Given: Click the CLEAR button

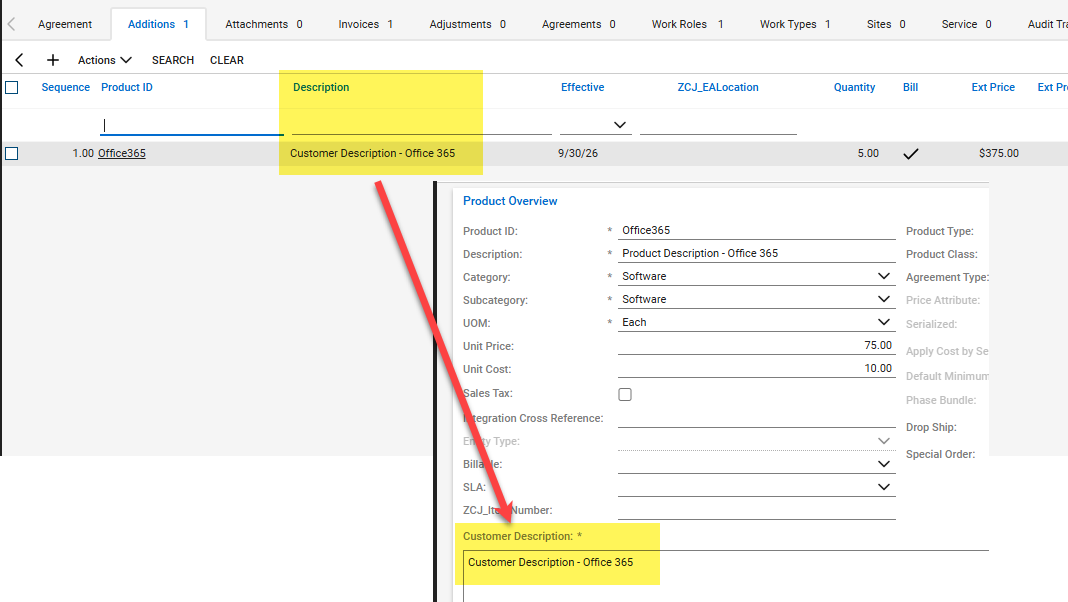Looking at the screenshot, I should 227,60.
